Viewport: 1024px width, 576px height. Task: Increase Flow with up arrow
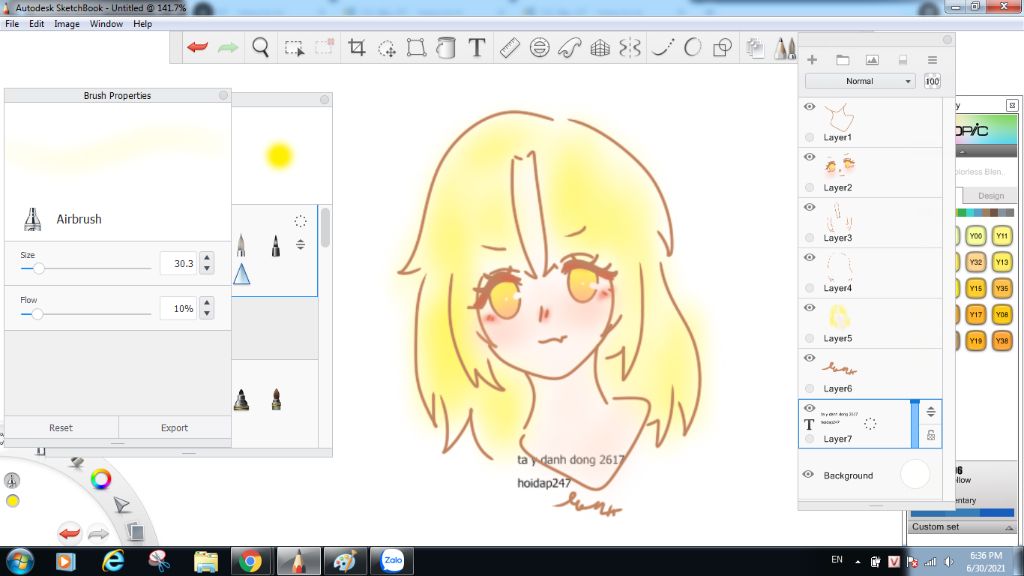(x=207, y=303)
